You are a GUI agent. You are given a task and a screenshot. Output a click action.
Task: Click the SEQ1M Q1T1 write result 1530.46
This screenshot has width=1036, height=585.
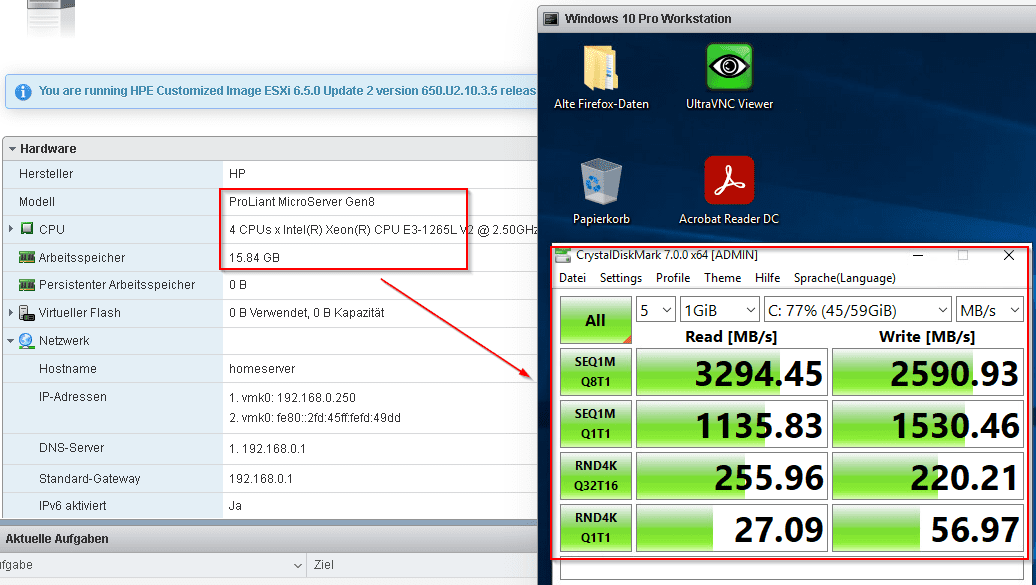(928, 424)
